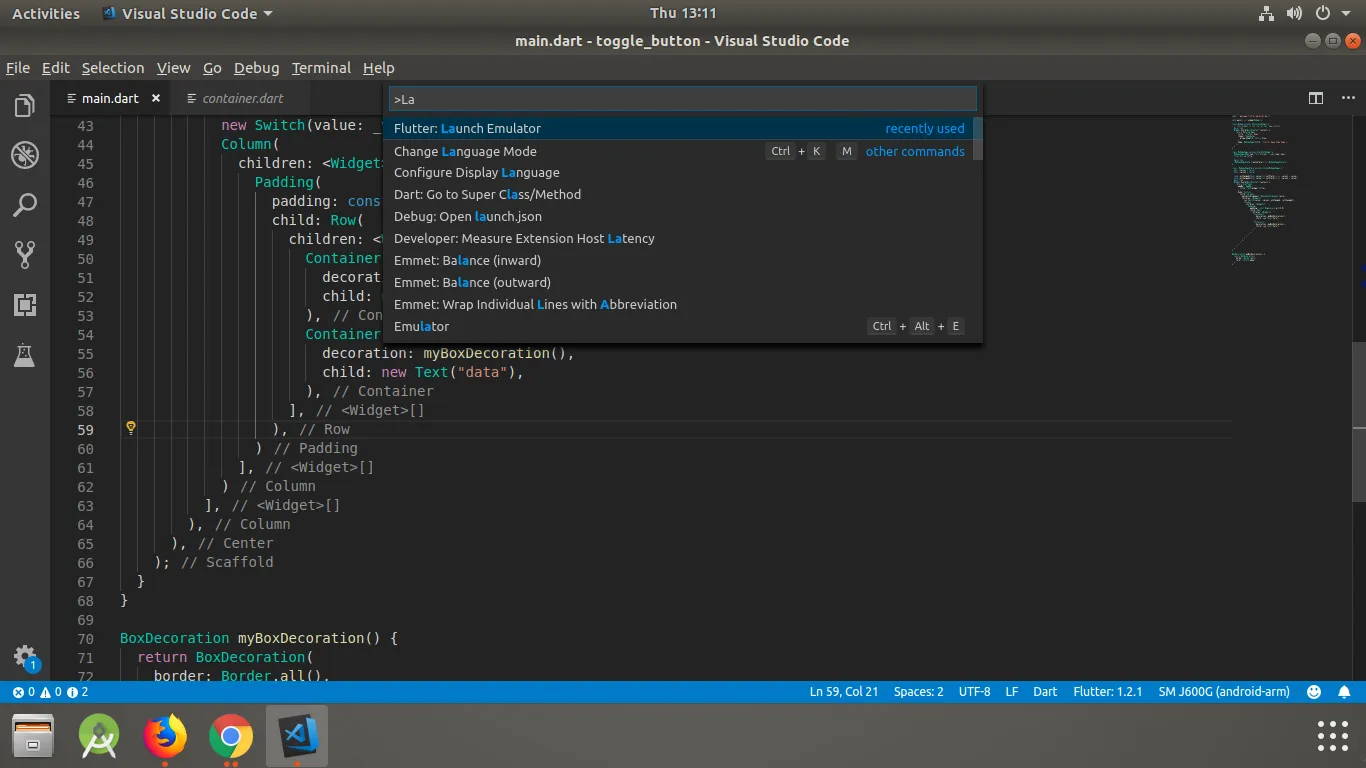The width and height of the screenshot is (1366, 768).
Task: Select Emmet: Wrap Individual Lines with Abbreviation
Action: tap(679, 304)
